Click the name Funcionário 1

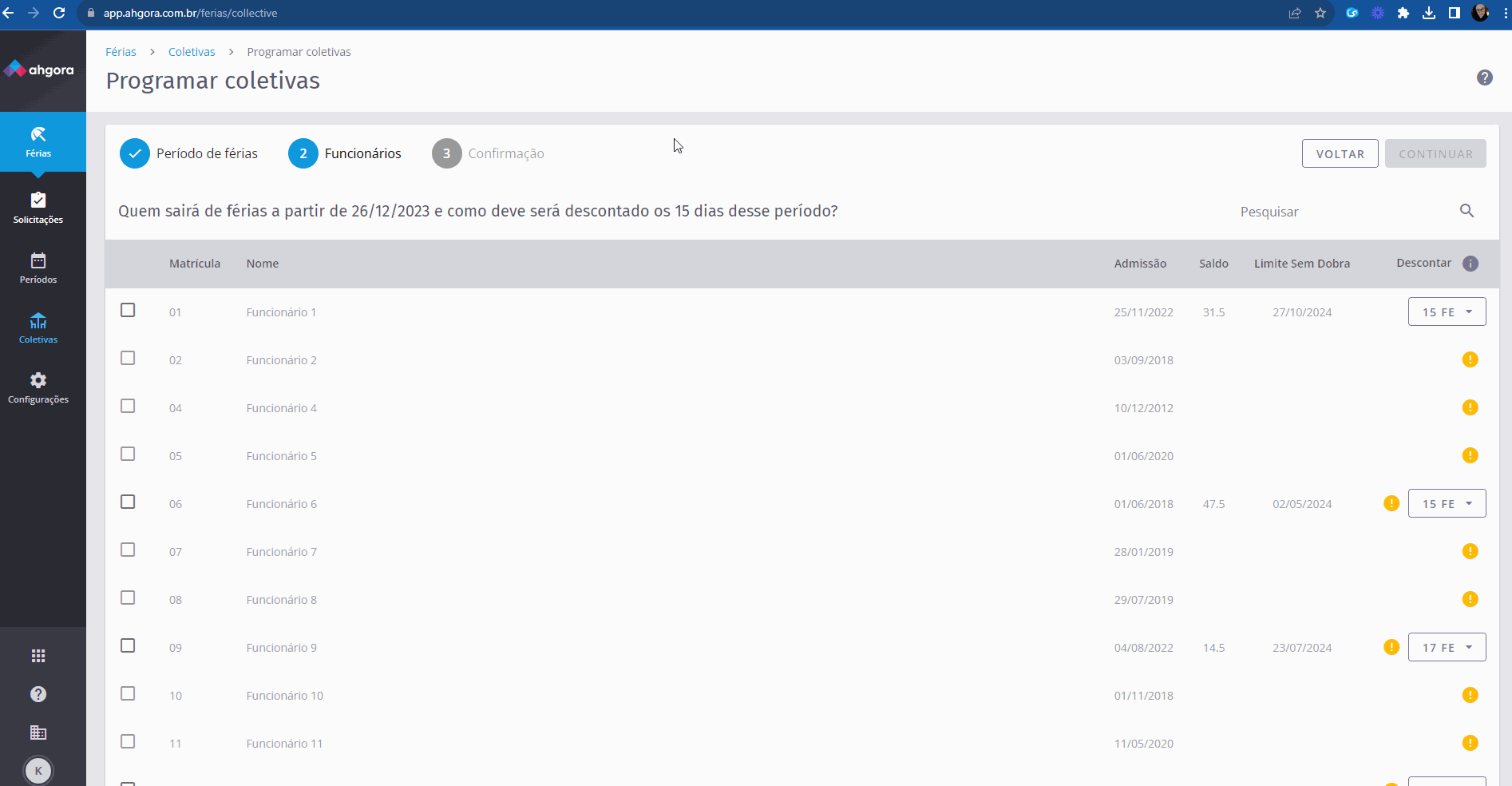point(281,312)
